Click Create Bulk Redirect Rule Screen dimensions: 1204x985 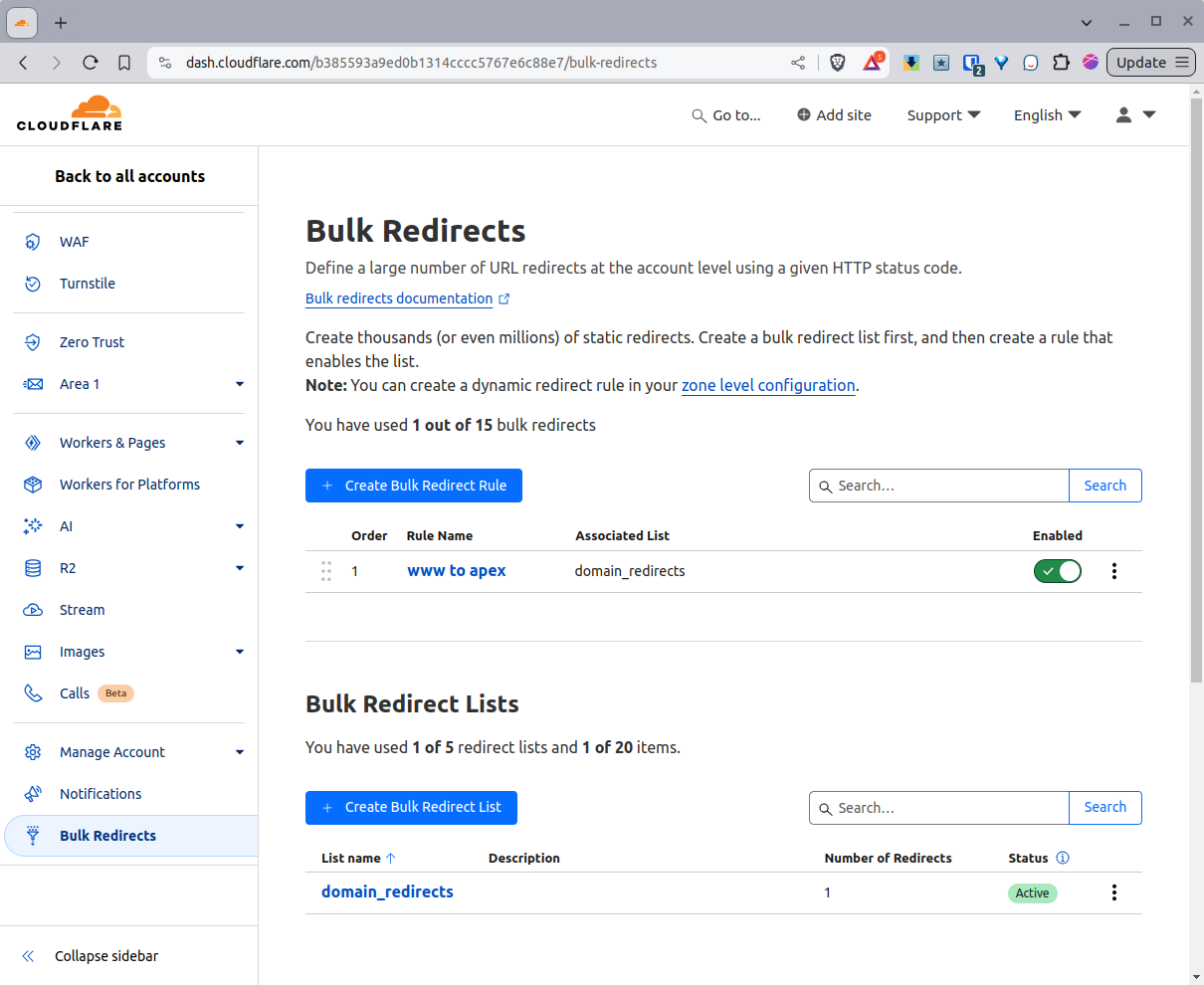[x=413, y=486]
